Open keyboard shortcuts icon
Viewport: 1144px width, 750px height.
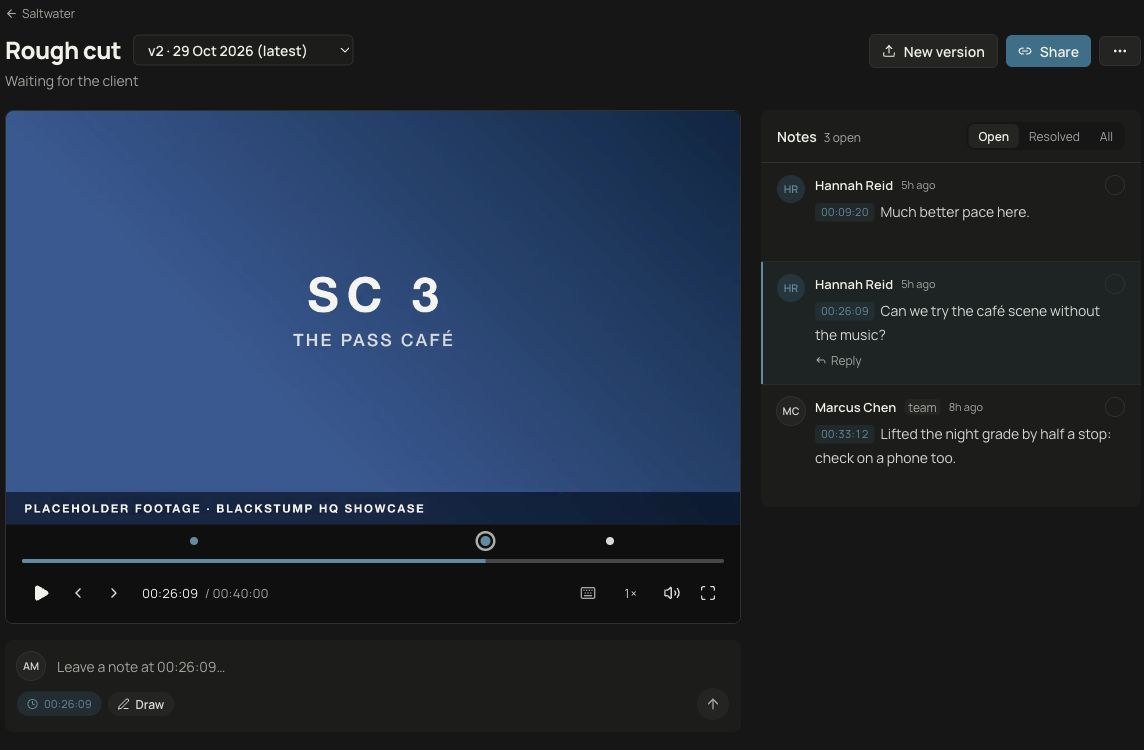[x=588, y=593]
